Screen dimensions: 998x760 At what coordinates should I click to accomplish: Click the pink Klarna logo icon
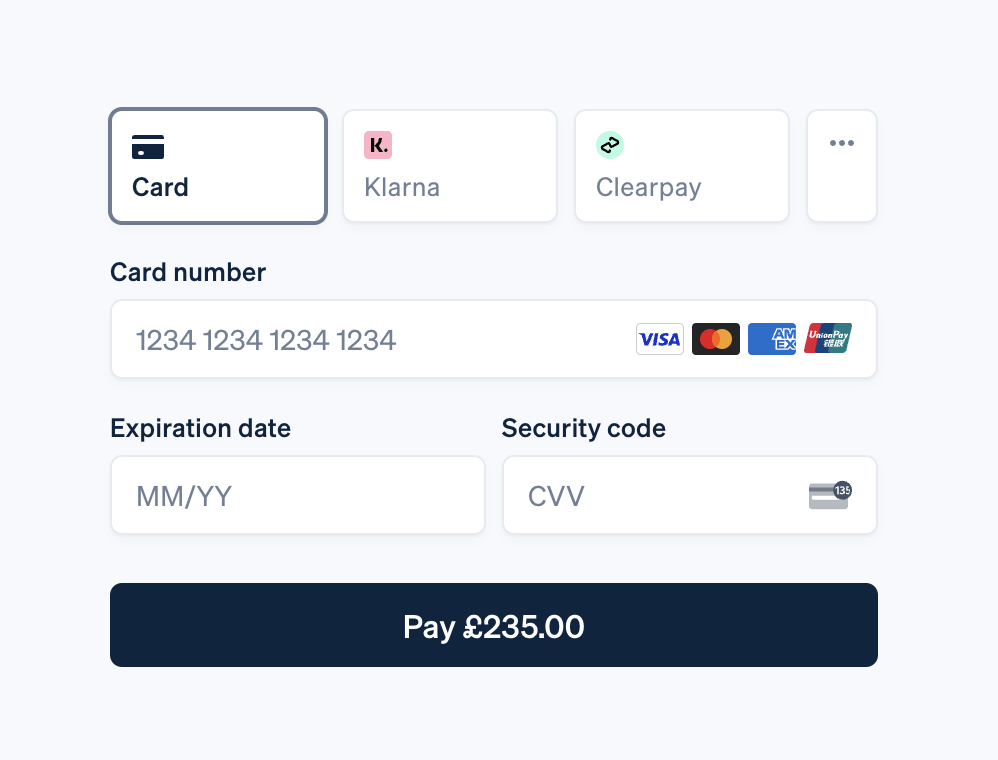click(378, 145)
